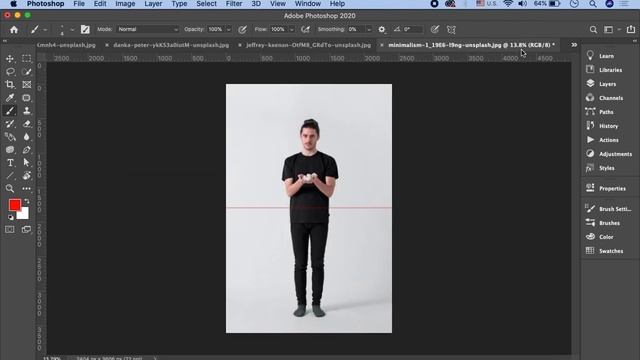
Task: Show hidden document tabs chevron
Action: pyautogui.click(x=574, y=45)
